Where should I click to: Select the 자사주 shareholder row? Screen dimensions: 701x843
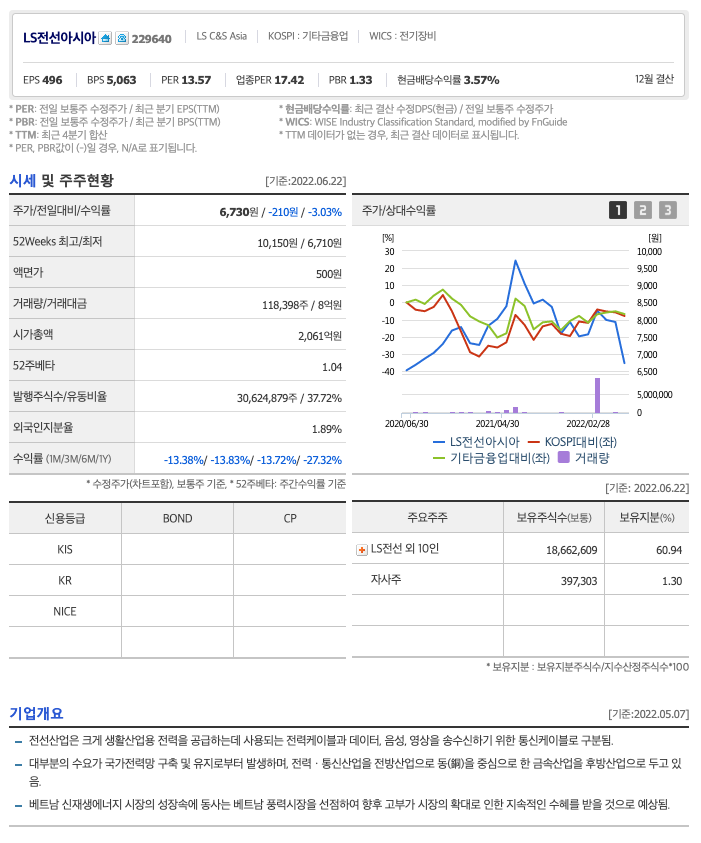[520, 580]
